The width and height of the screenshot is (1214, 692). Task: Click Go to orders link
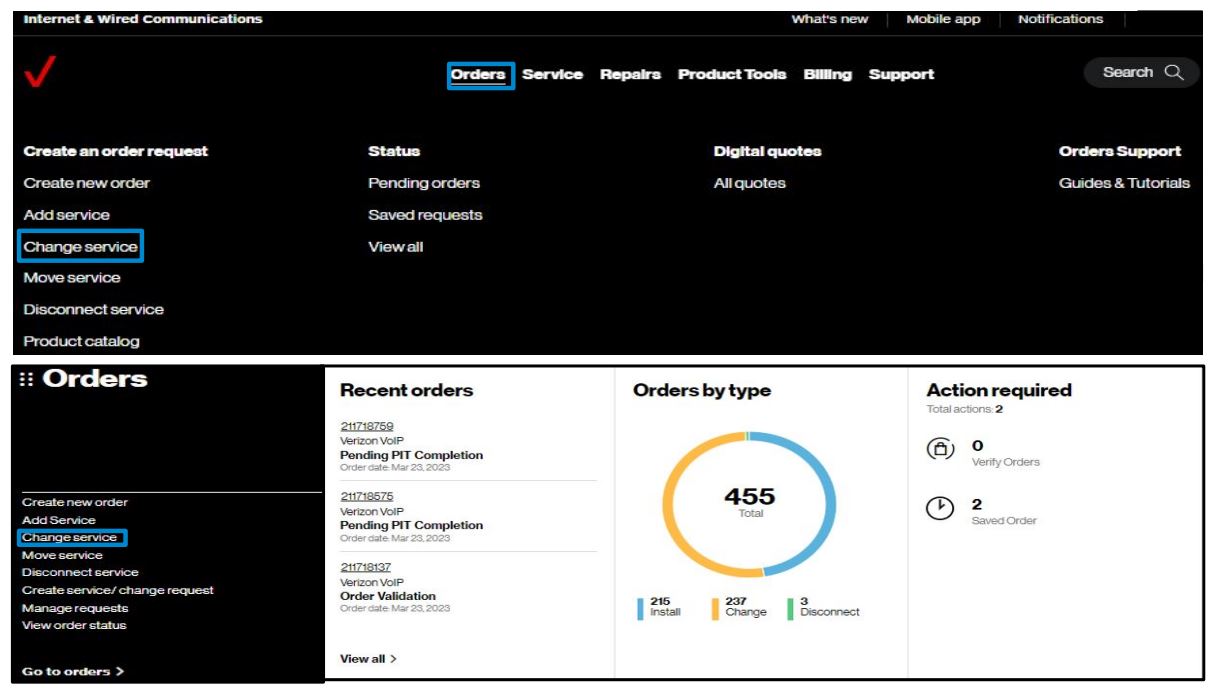coord(73,671)
